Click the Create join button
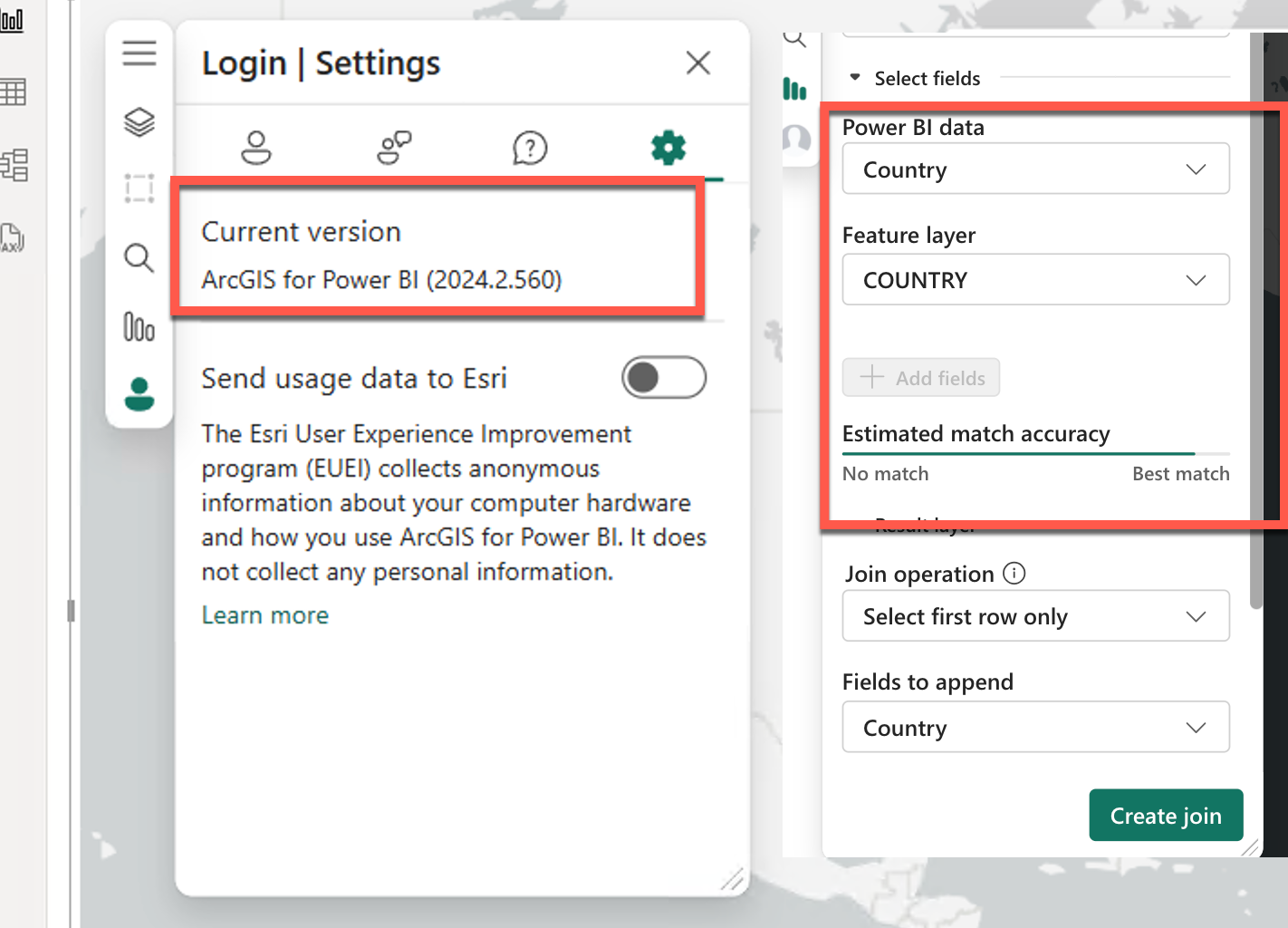This screenshot has height=928, width=1288. point(1166,815)
